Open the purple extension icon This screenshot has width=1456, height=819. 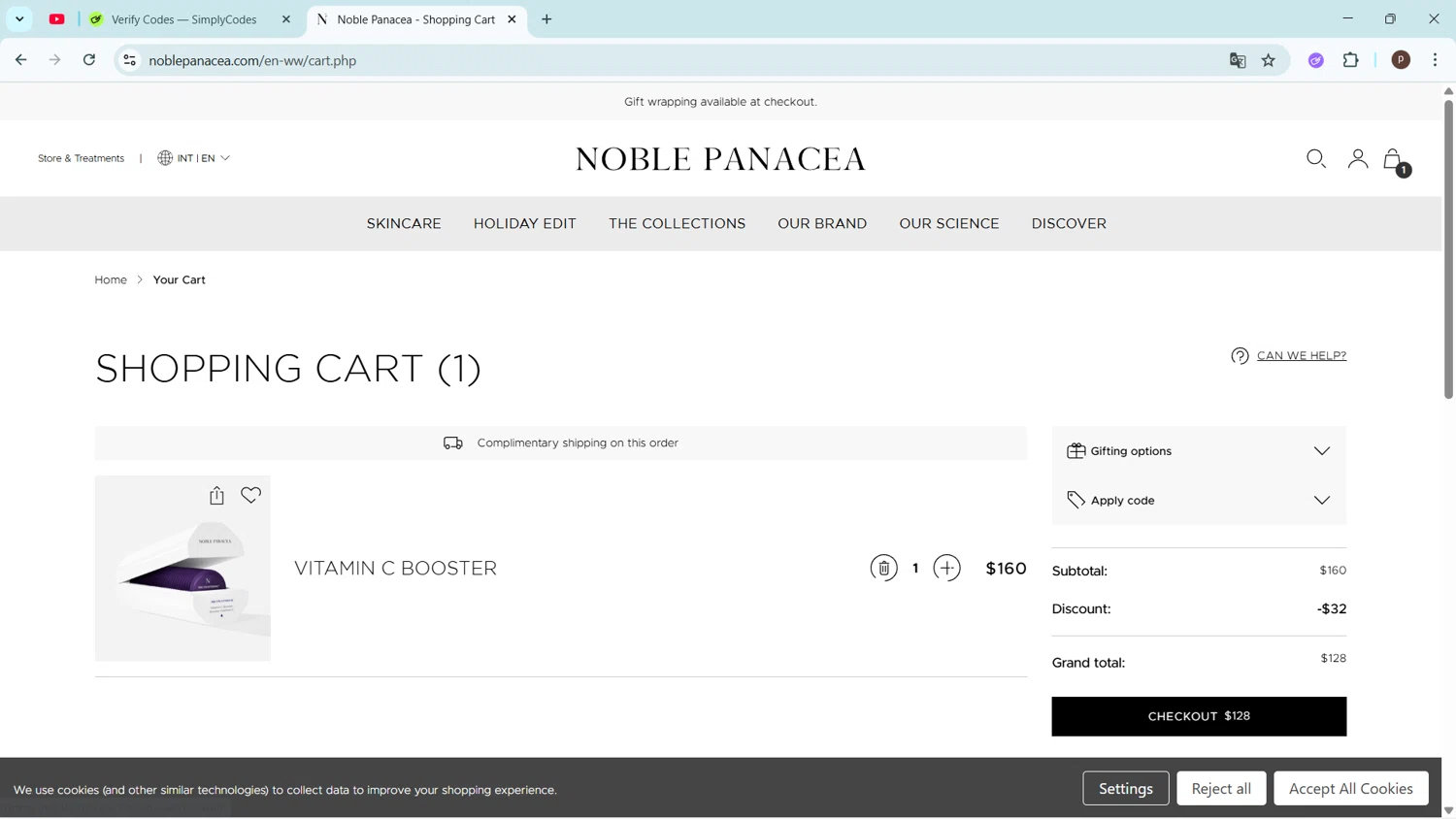click(x=1316, y=60)
